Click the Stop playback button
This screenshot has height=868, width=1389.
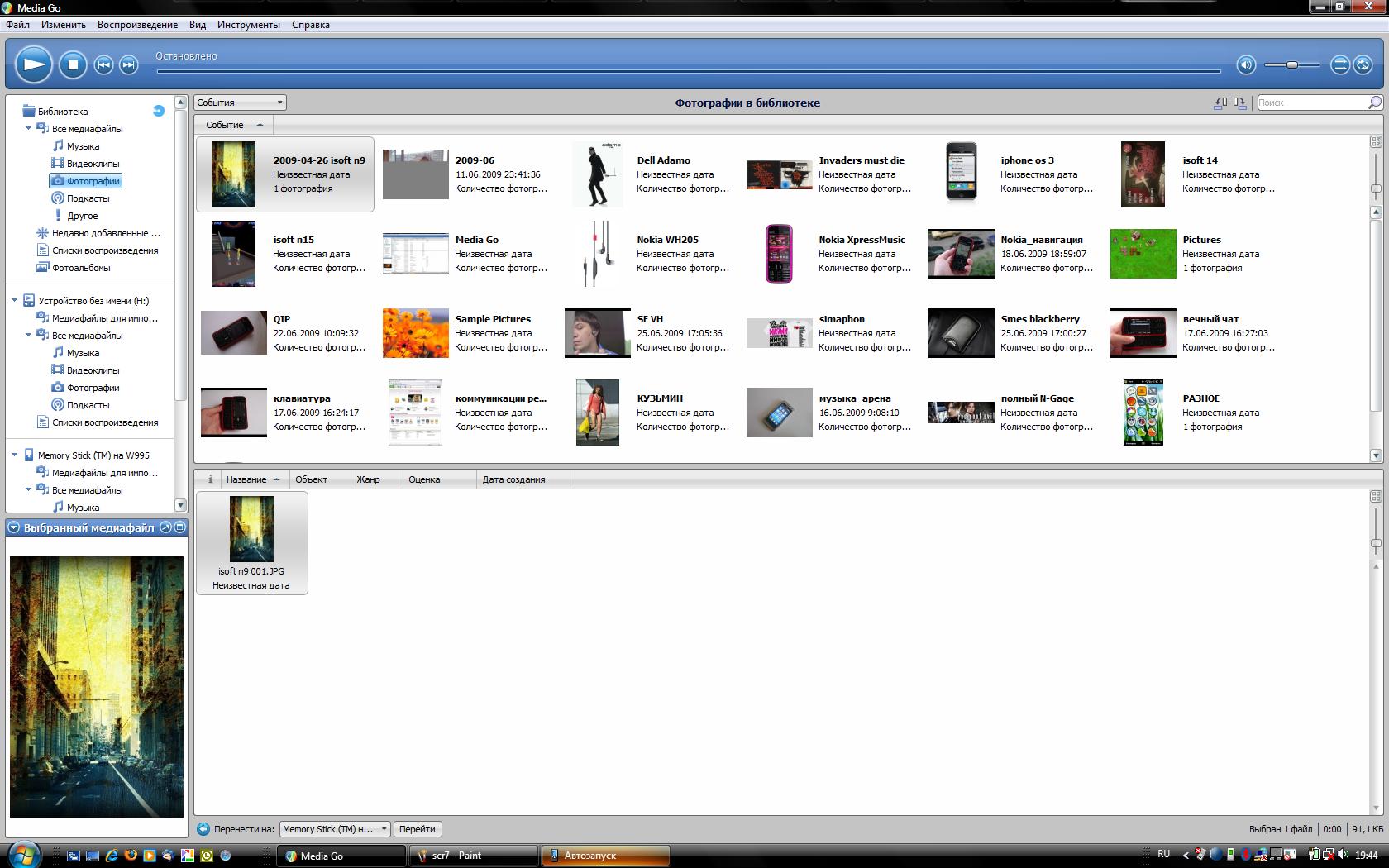73,64
